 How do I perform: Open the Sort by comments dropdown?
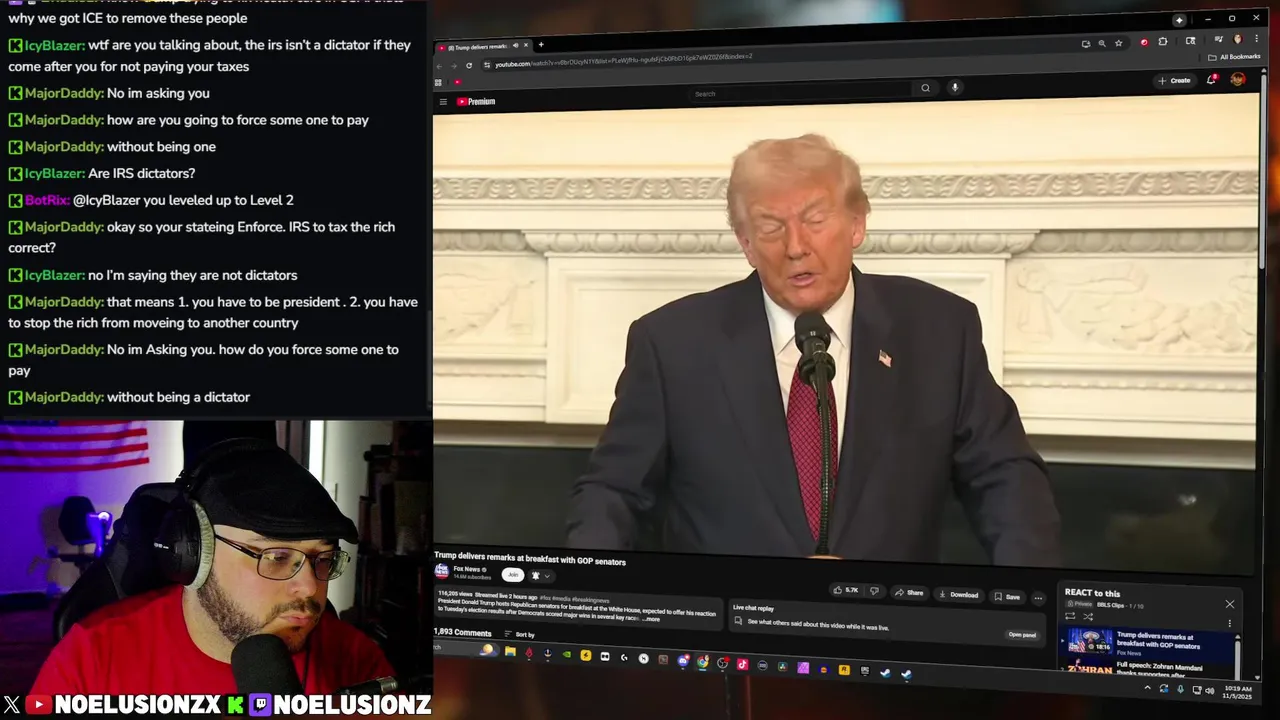tap(519, 634)
